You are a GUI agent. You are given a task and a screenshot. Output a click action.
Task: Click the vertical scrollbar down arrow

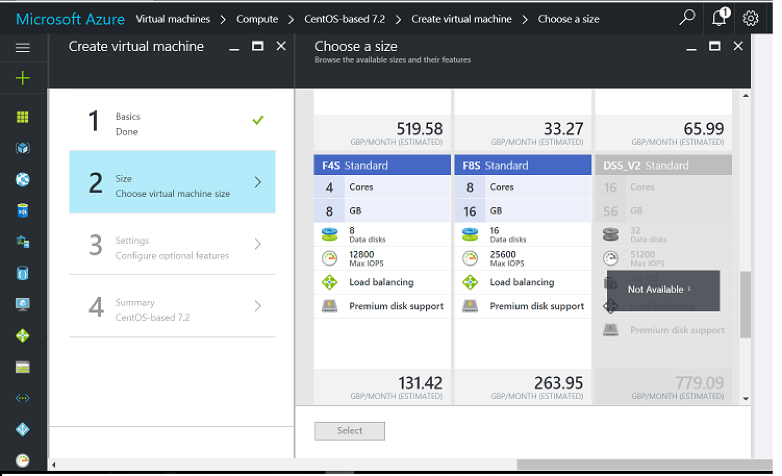pos(746,399)
